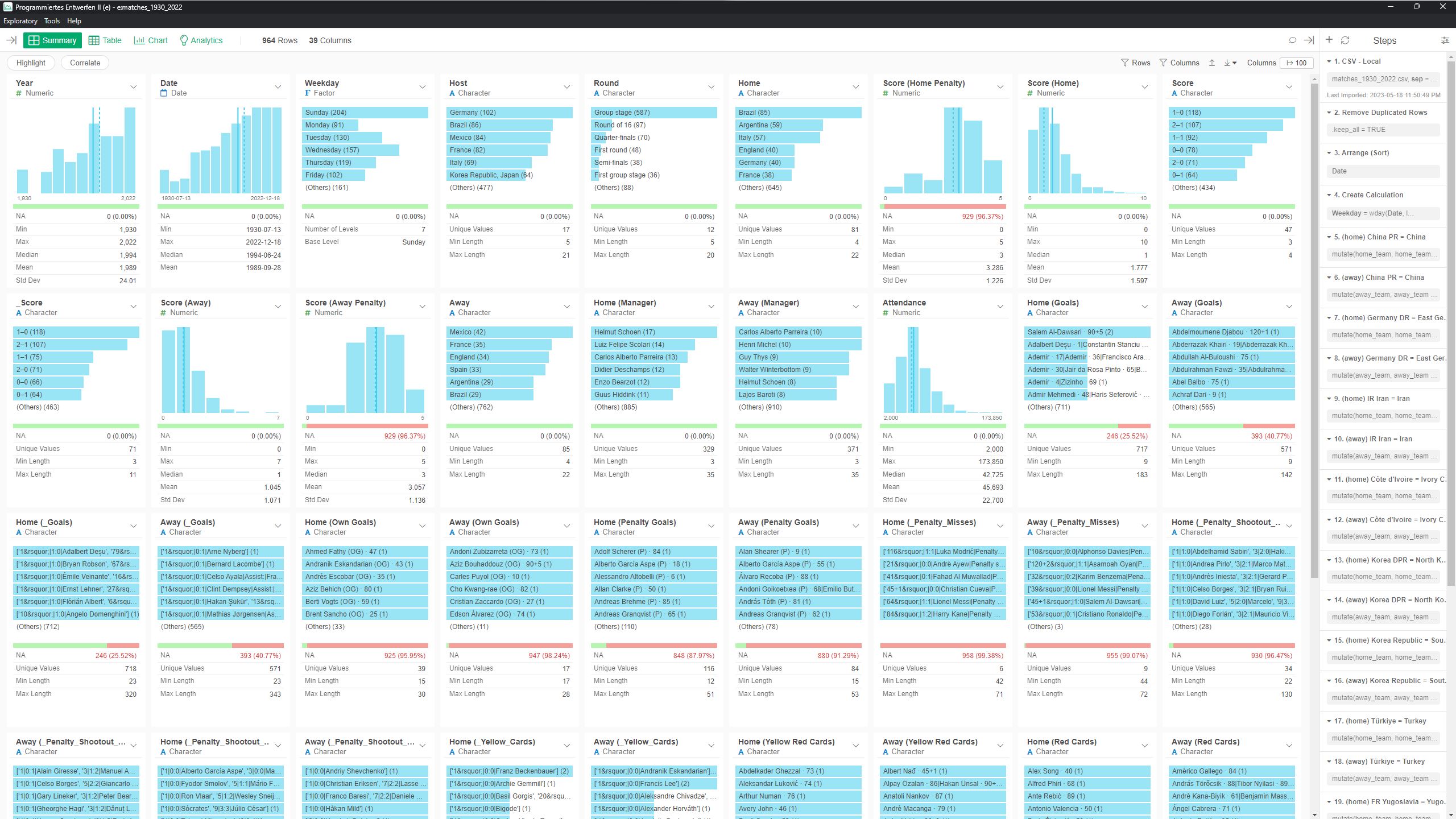Image resolution: width=1456 pixels, height=819 pixels.
Task: Open the Exploratory menu
Action: click(20, 21)
